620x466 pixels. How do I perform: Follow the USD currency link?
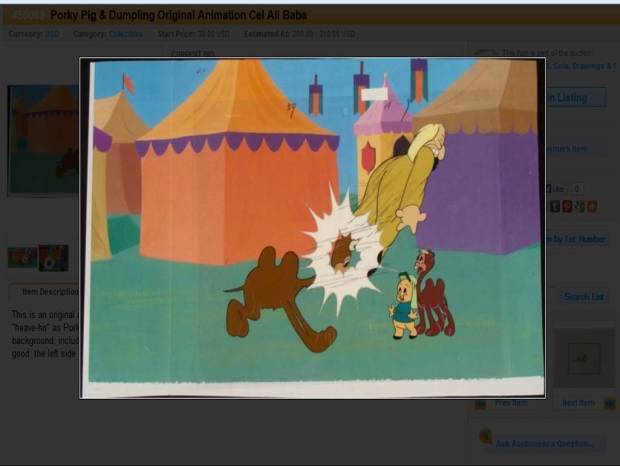(x=52, y=34)
